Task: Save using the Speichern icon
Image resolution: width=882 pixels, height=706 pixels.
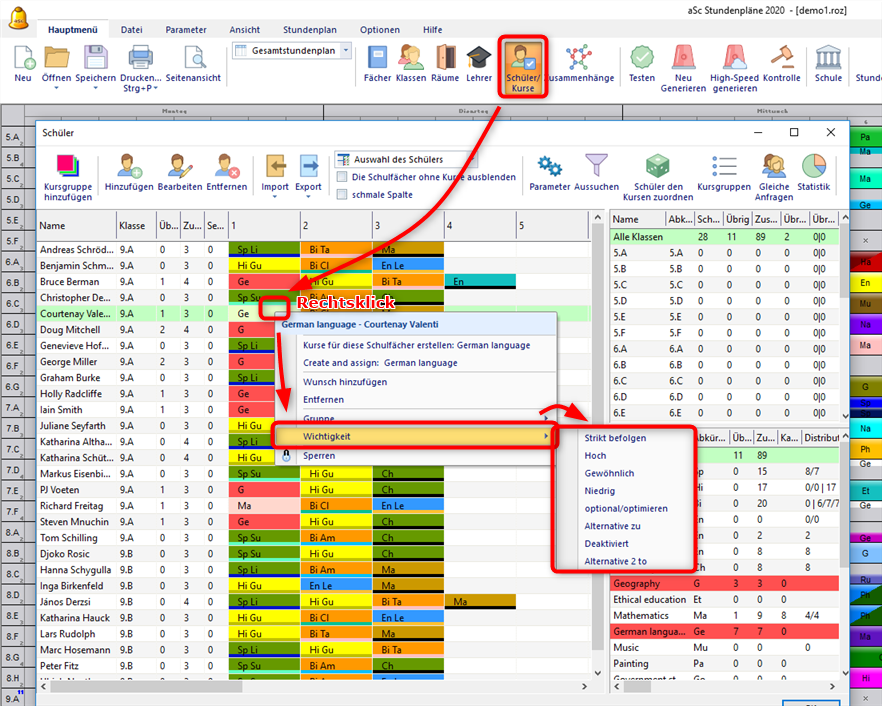Action: click(x=96, y=57)
